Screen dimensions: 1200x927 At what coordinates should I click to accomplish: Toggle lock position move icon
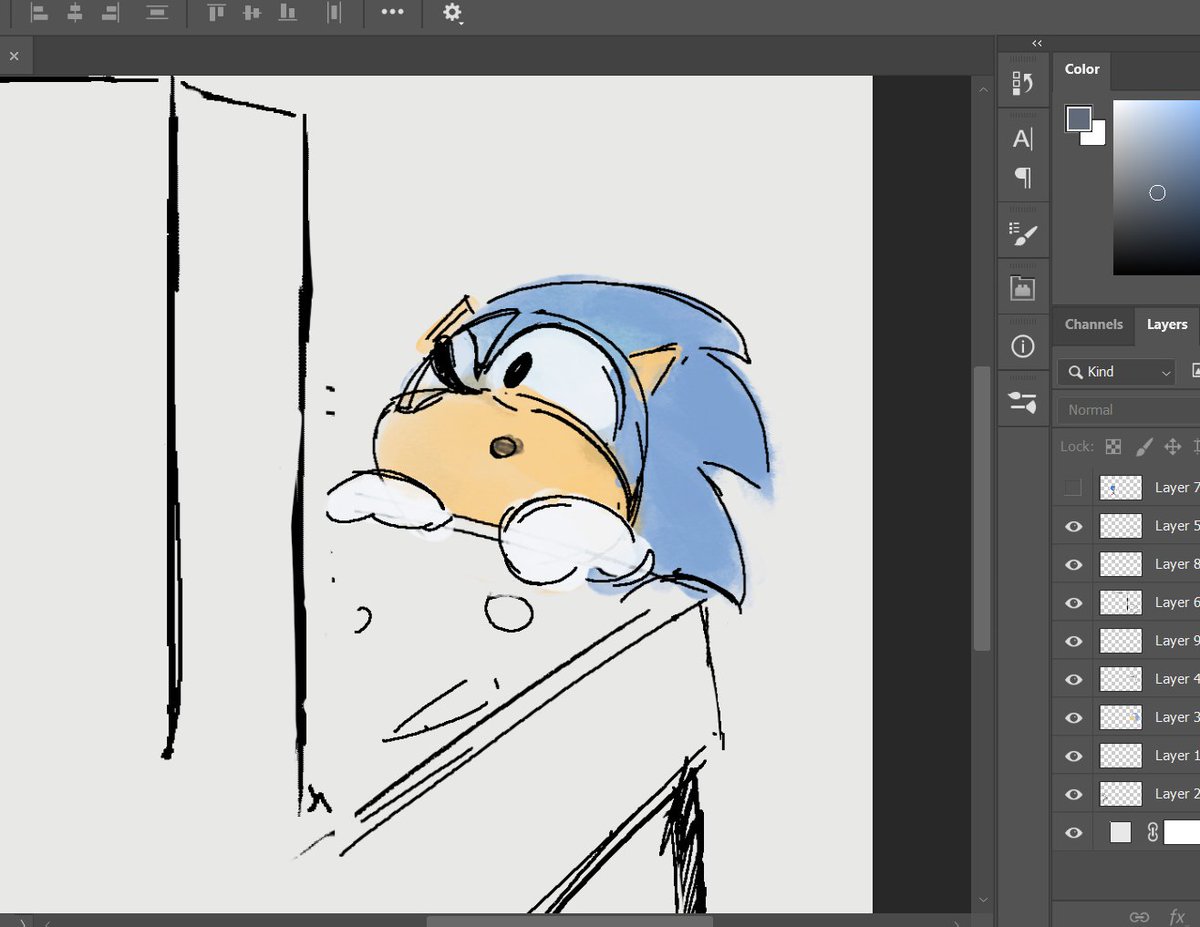tap(1175, 447)
